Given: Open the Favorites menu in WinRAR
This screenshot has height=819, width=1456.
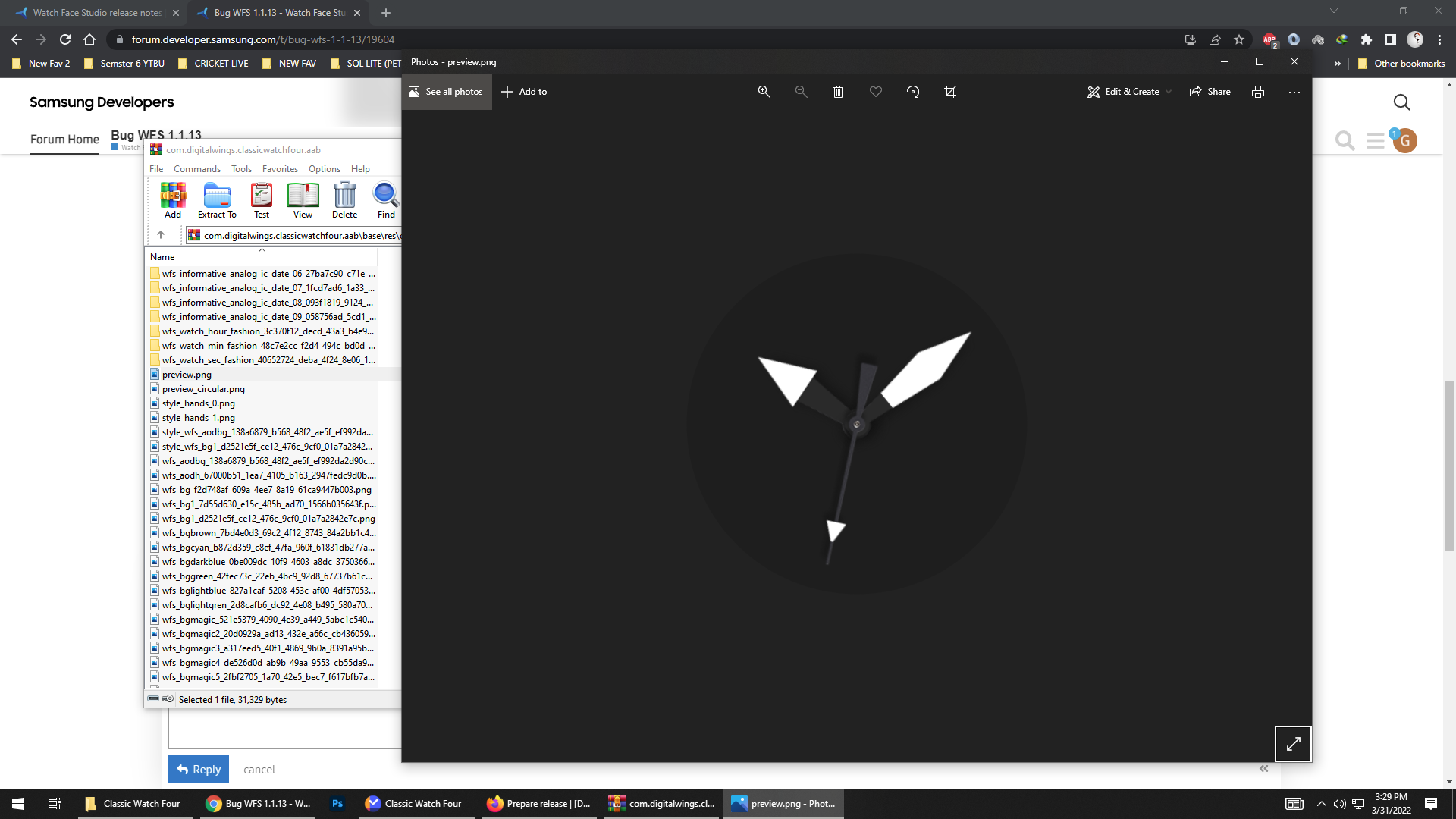Looking at the screenshot, I should 280,169.
